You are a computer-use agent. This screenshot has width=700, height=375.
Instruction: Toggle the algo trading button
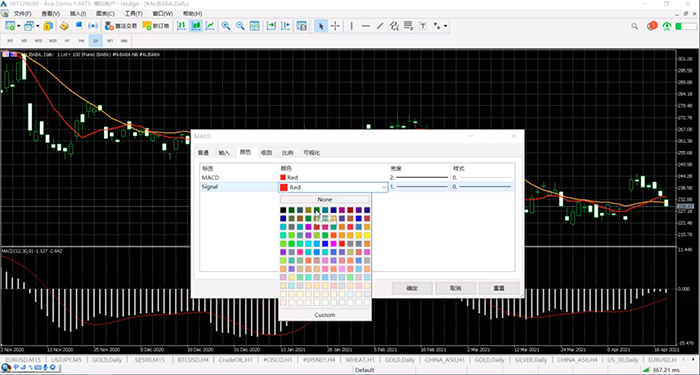(121, 26)
